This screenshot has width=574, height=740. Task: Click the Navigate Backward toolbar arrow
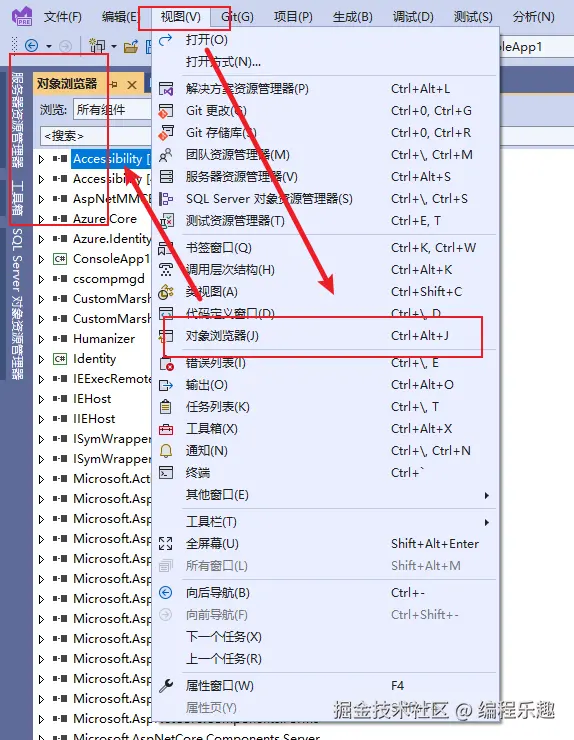pyautogui.click(x=31, y=46)
